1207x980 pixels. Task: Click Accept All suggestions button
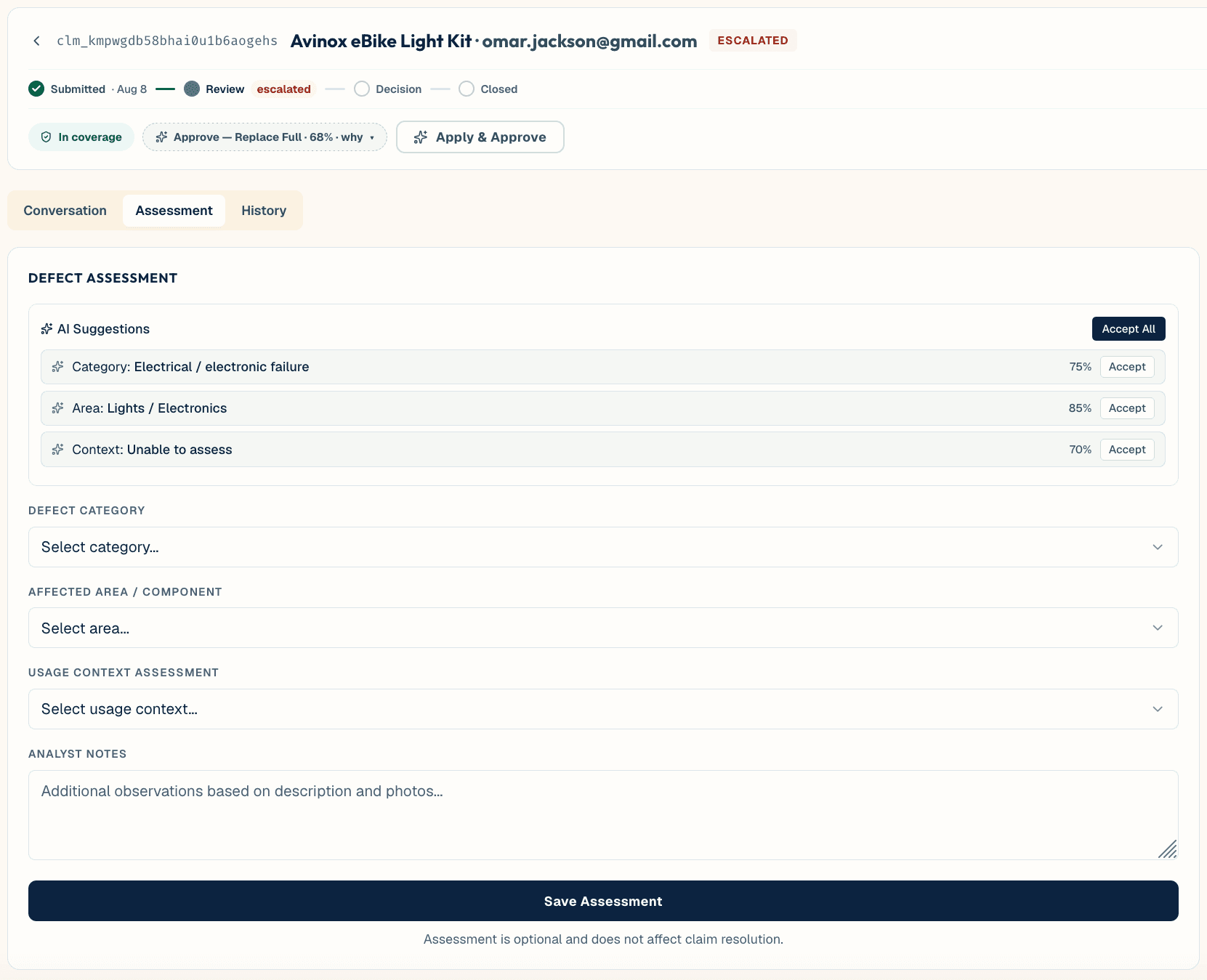click(x=1129, y=329)
